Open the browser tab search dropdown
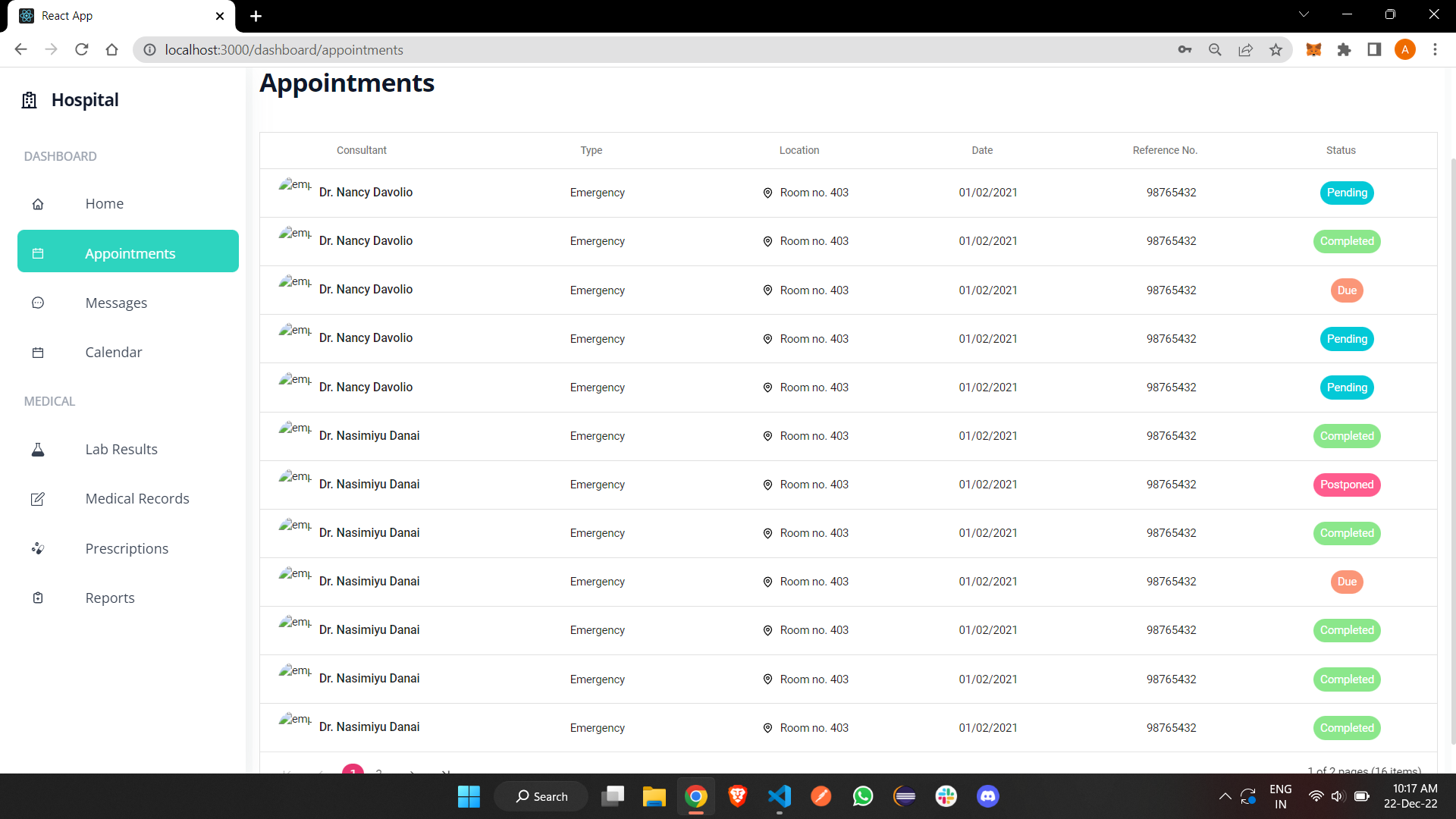Screen dimensions: 1456x819 [1304, 14]
